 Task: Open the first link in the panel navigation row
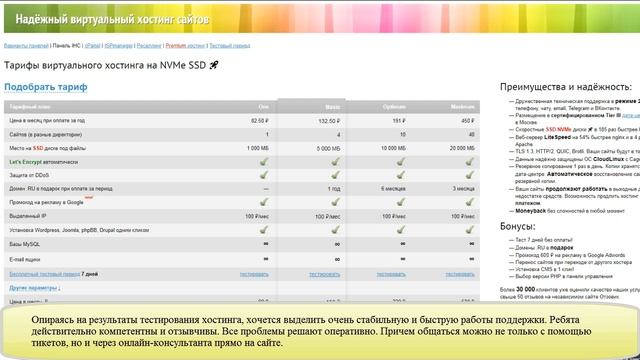pyautogui.click(x=26, y=46)
